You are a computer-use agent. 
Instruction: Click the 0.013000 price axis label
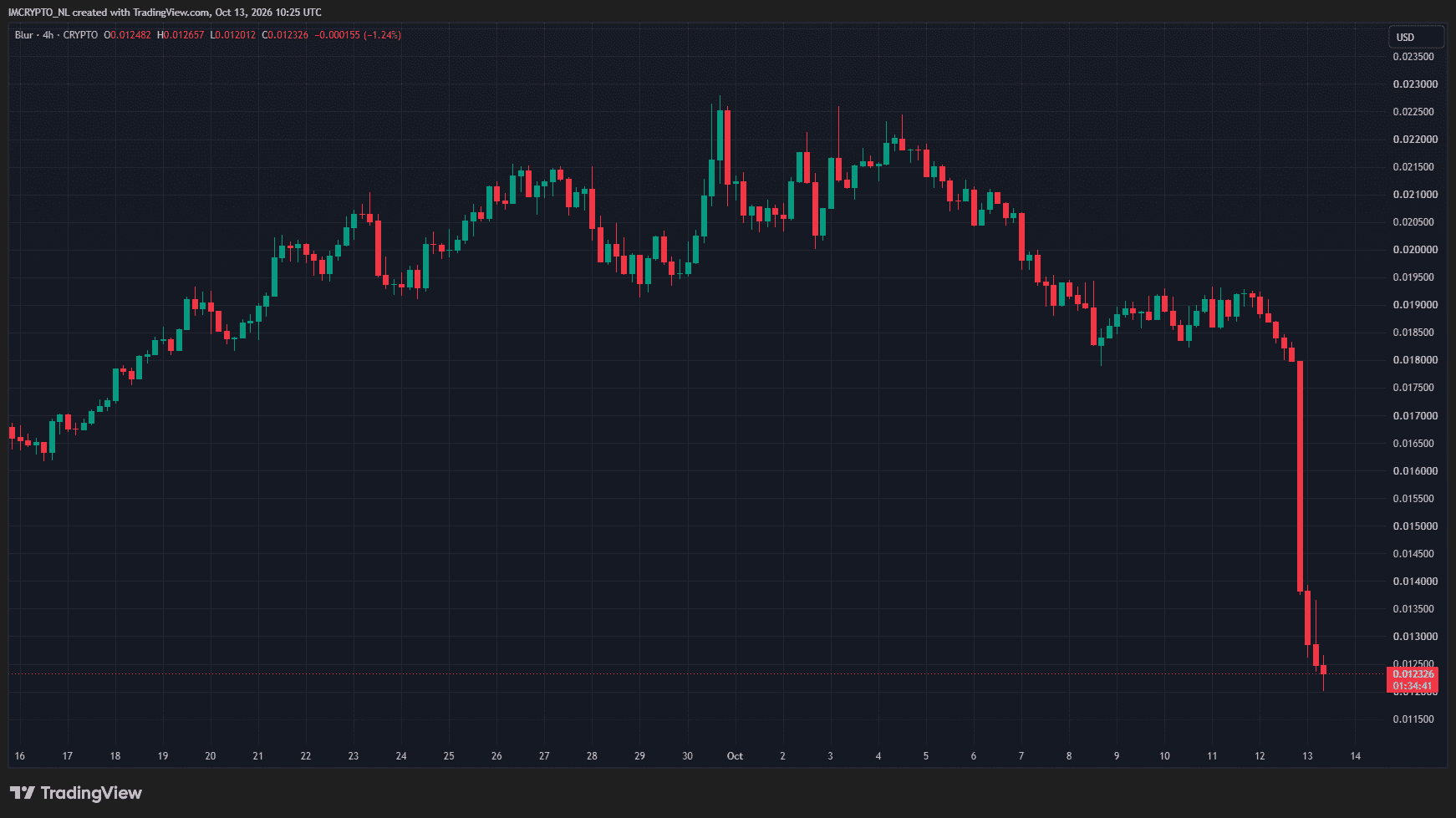1415,637
